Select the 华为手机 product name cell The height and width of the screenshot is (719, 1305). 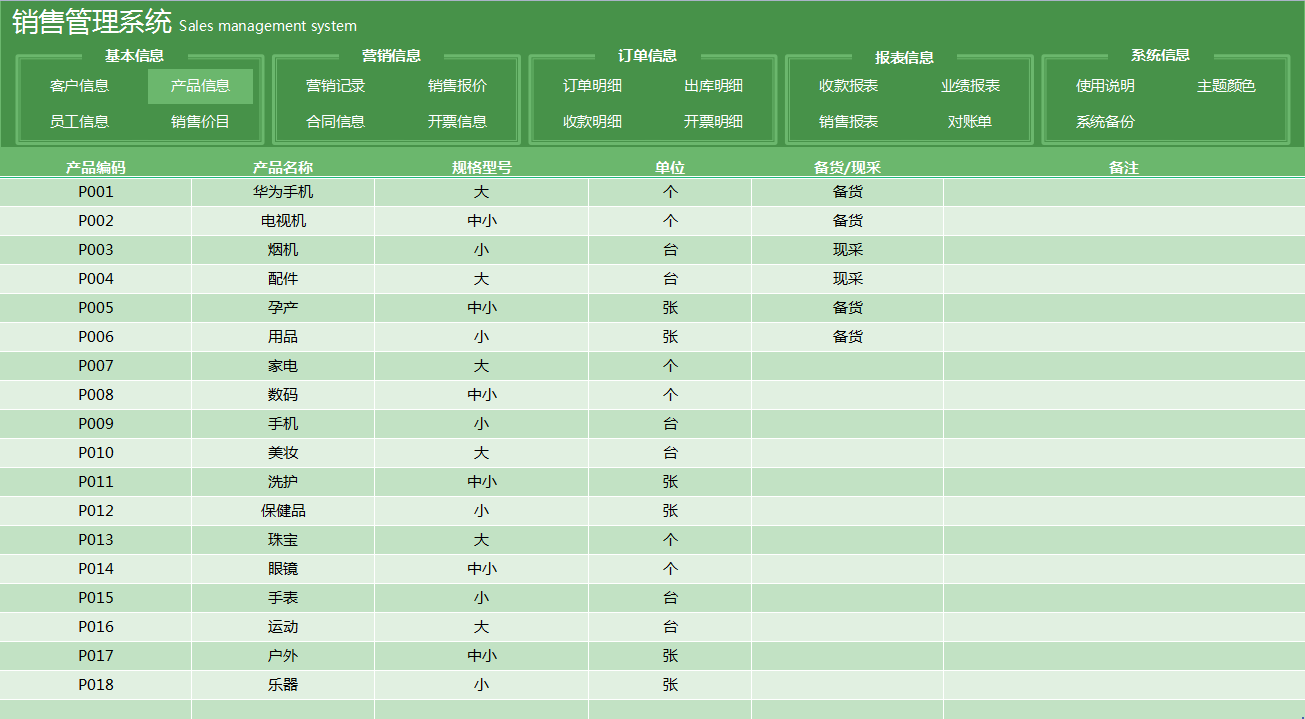pyautogui.click(x=283, y=191)
